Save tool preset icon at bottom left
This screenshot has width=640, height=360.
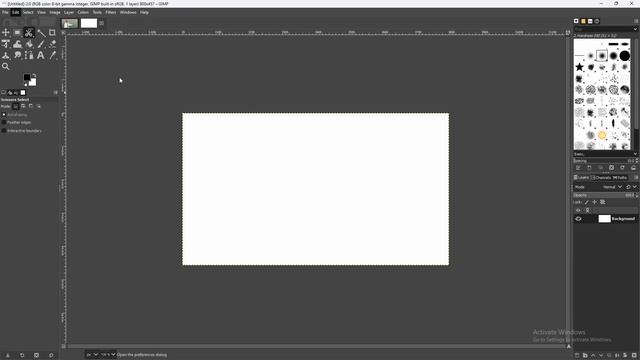click(x=8, y=355)
